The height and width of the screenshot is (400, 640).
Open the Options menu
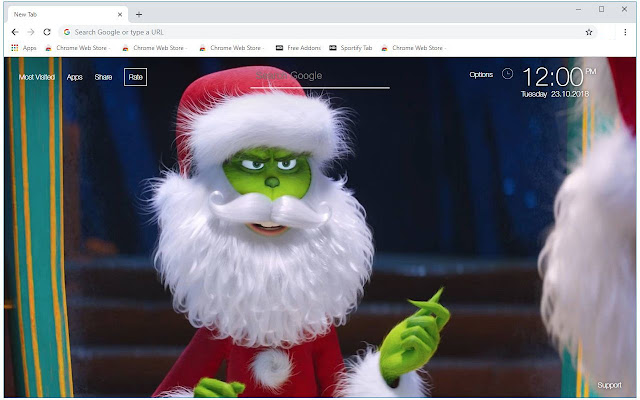pyautogui.click(x=481, y=75)
